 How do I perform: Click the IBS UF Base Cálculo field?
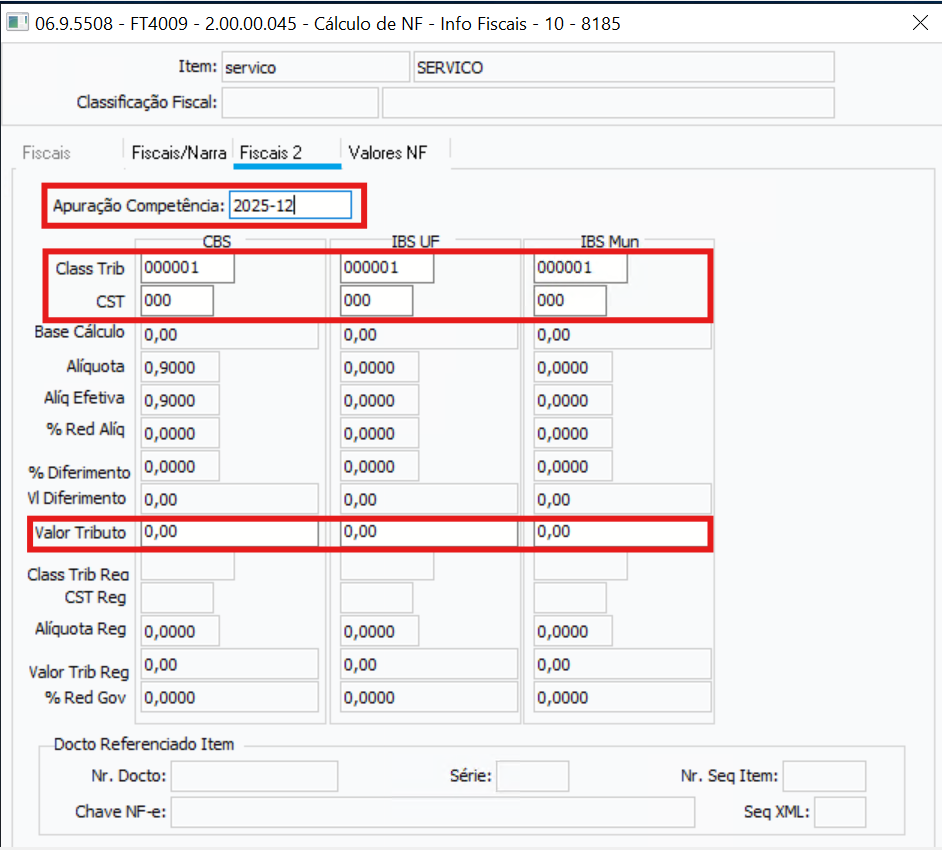click(429, 335)
